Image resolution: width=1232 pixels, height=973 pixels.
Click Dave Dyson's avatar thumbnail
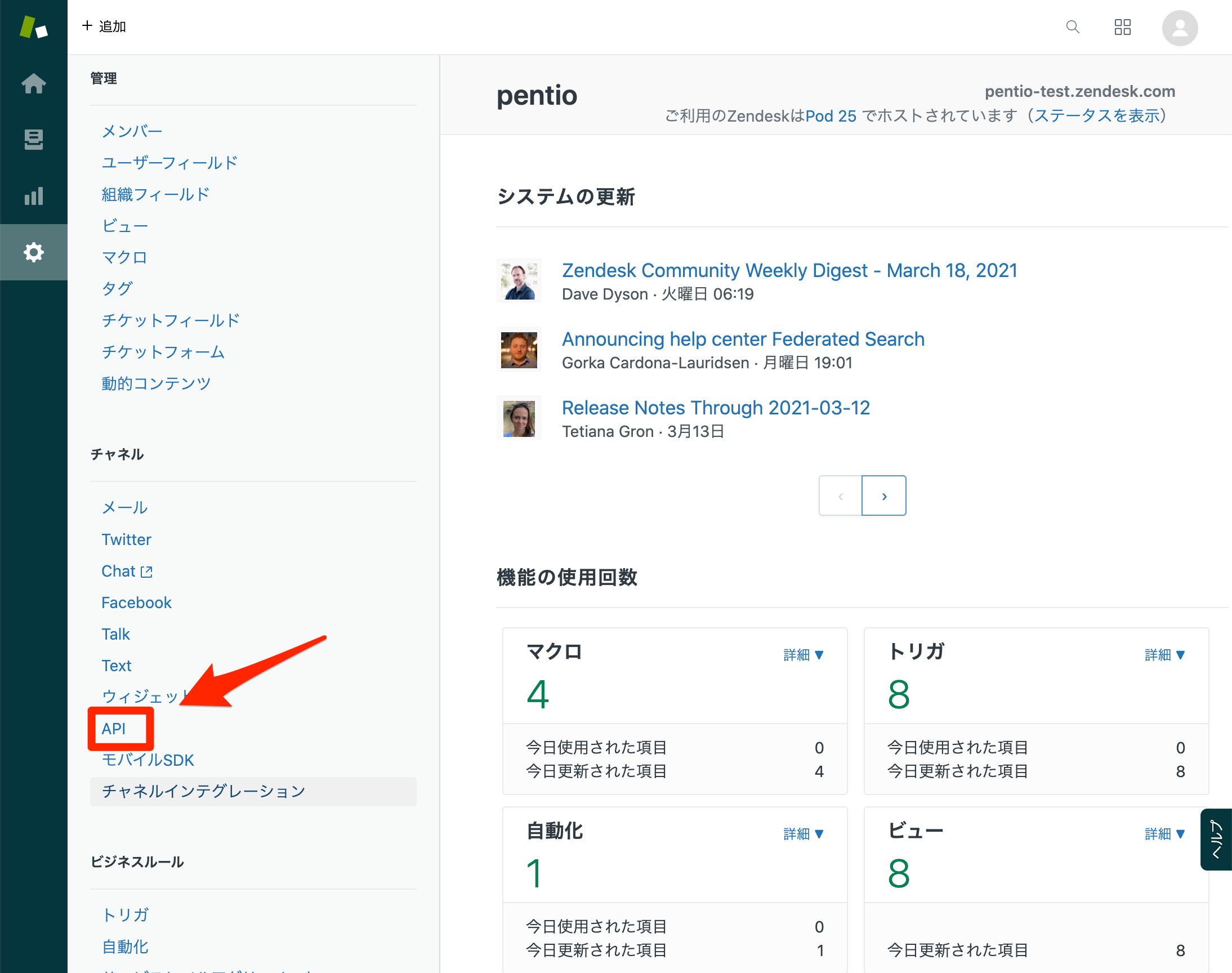(x=519, y=281)
